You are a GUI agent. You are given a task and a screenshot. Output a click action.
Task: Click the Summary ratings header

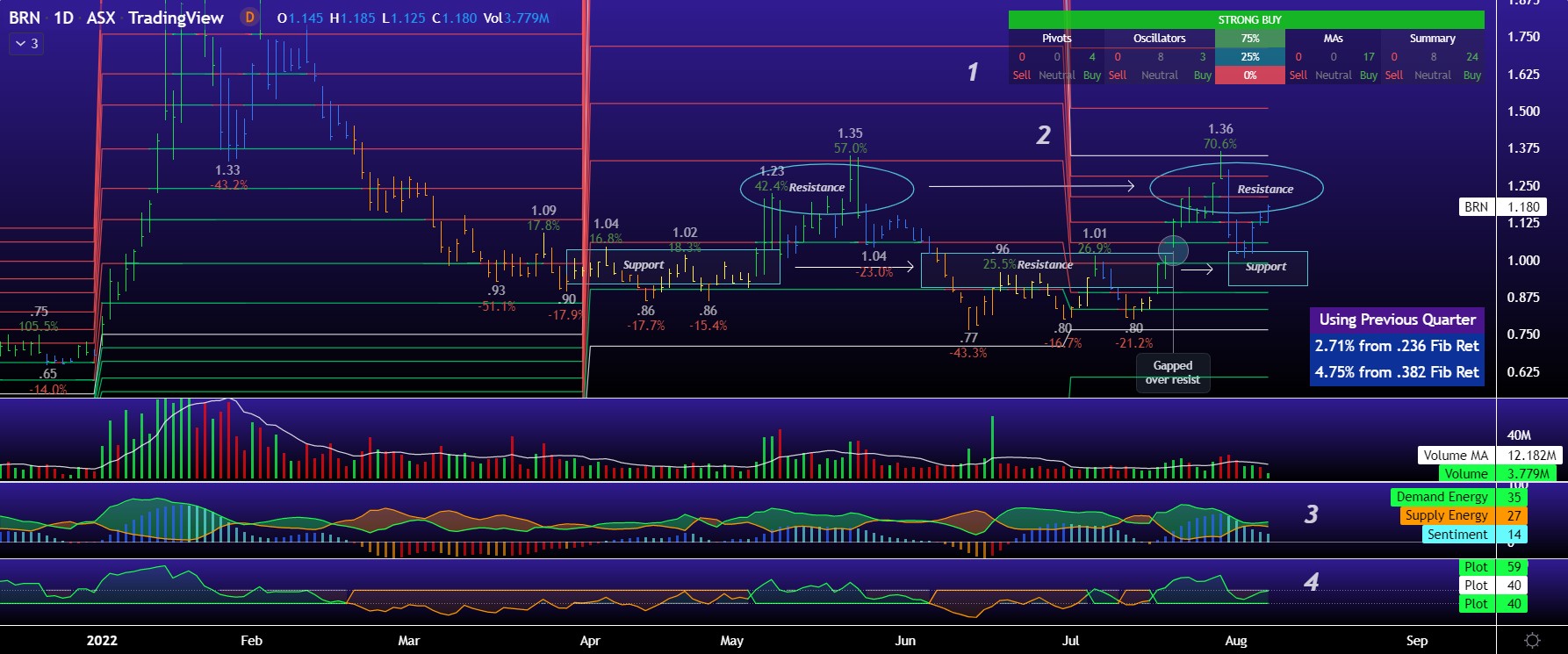click(1432, 39)
